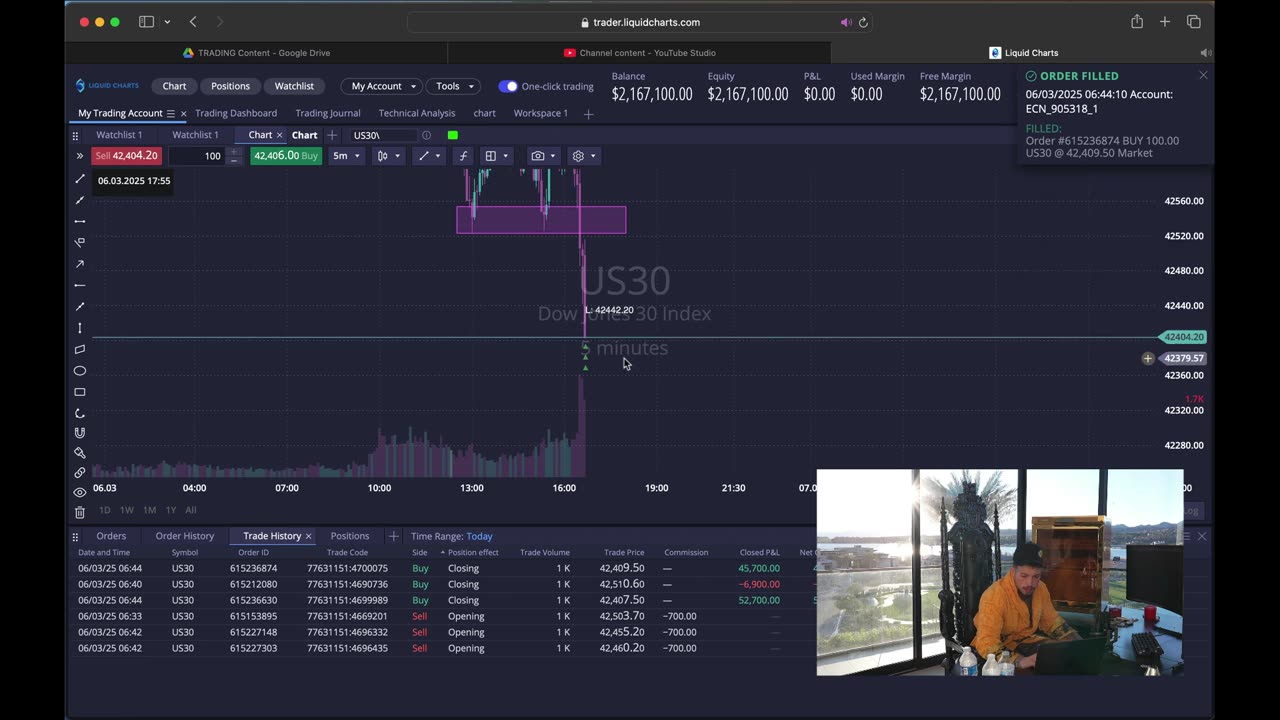Click Safari's back navigation arrow
Image resolution: width=1280 pixels, height=720 pixels.
coord(193,22)
